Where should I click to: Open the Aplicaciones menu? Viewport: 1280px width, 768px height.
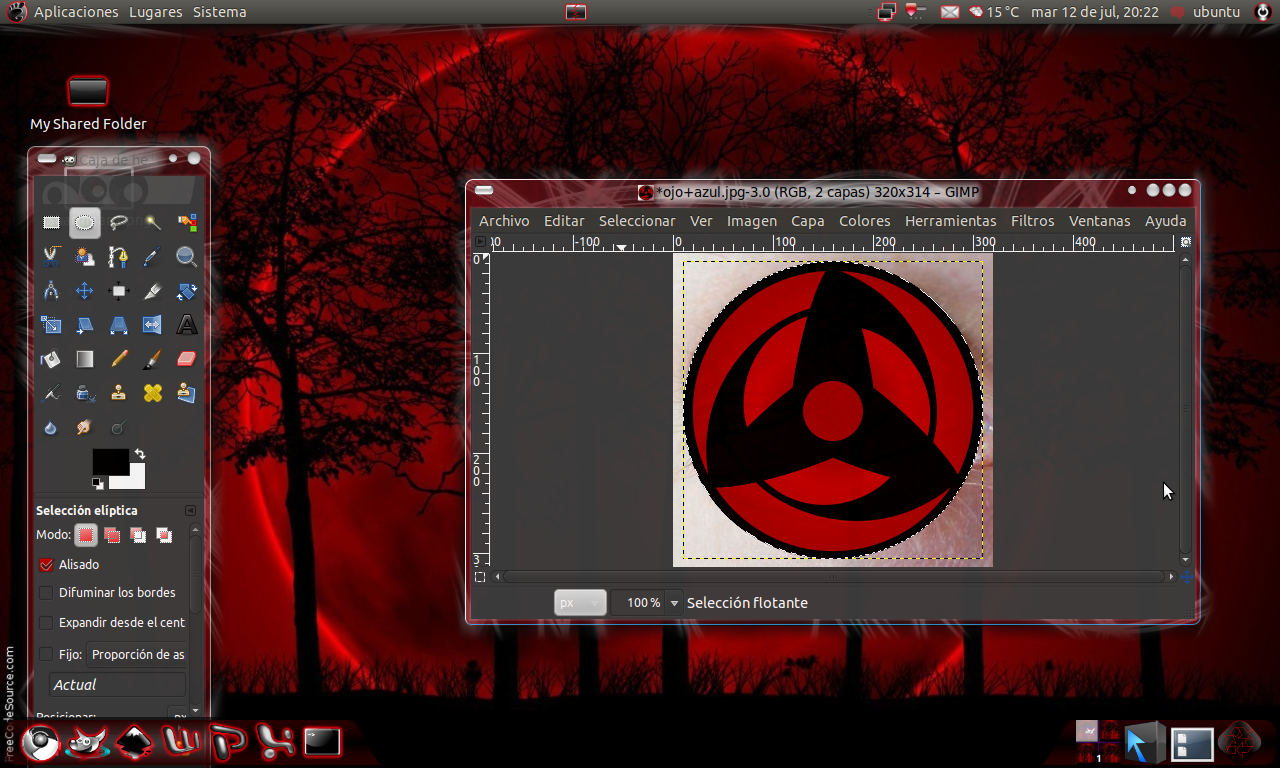[76, 12]
